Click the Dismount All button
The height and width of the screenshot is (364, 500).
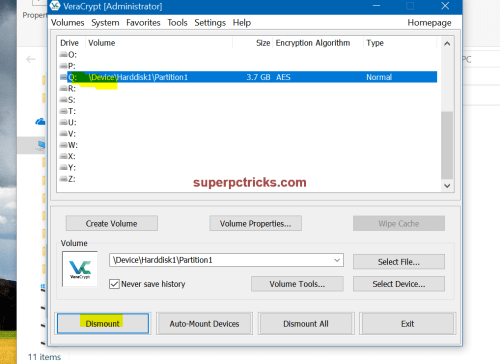coord(306,323)
